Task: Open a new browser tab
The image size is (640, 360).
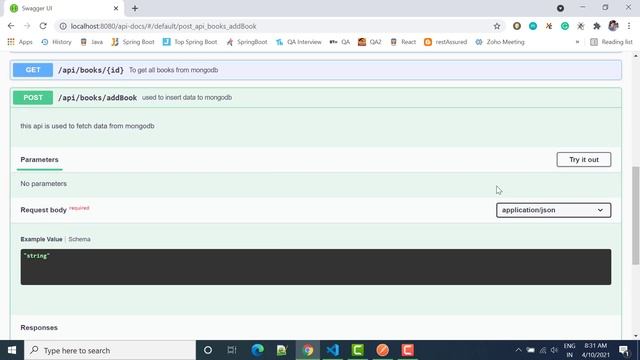Action: (135, 8)
